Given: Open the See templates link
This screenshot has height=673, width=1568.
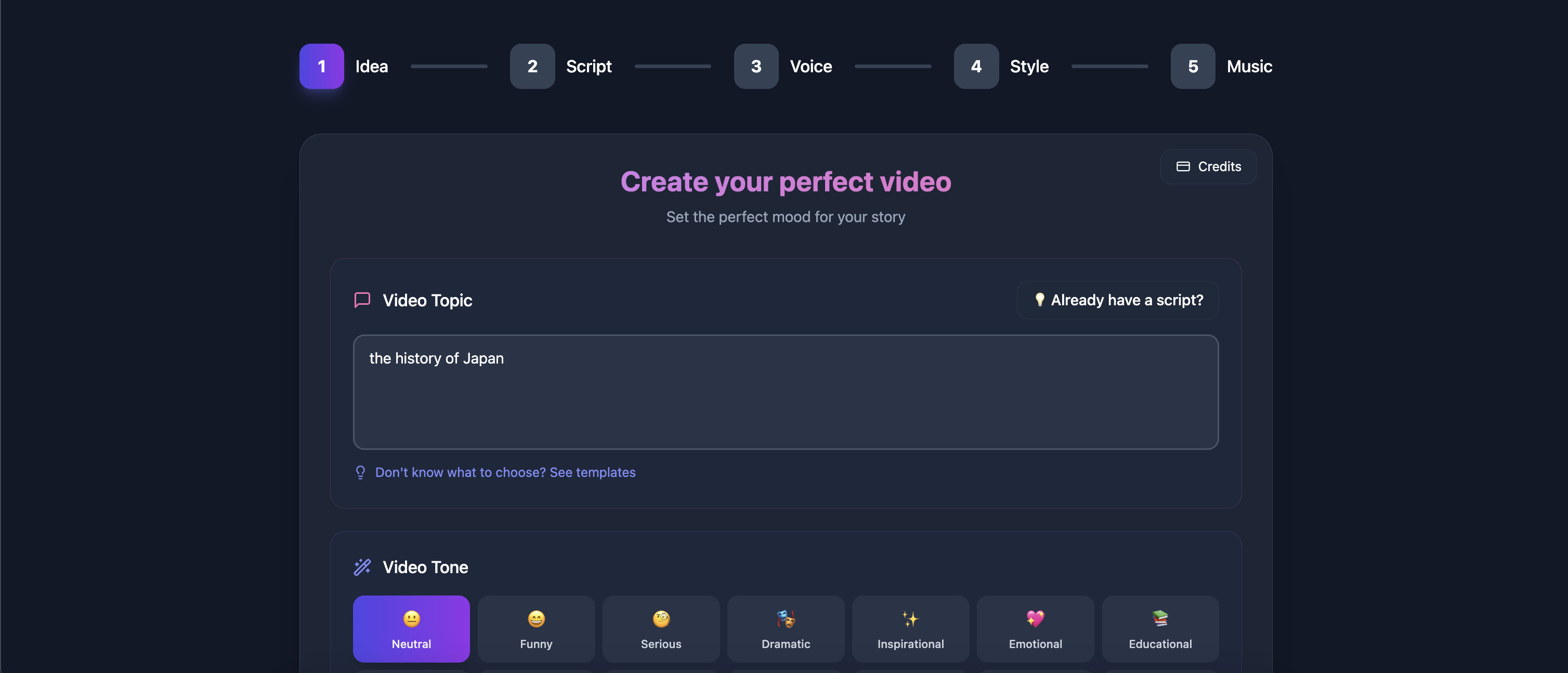Looking at the screenshot, I should point(505,472).
